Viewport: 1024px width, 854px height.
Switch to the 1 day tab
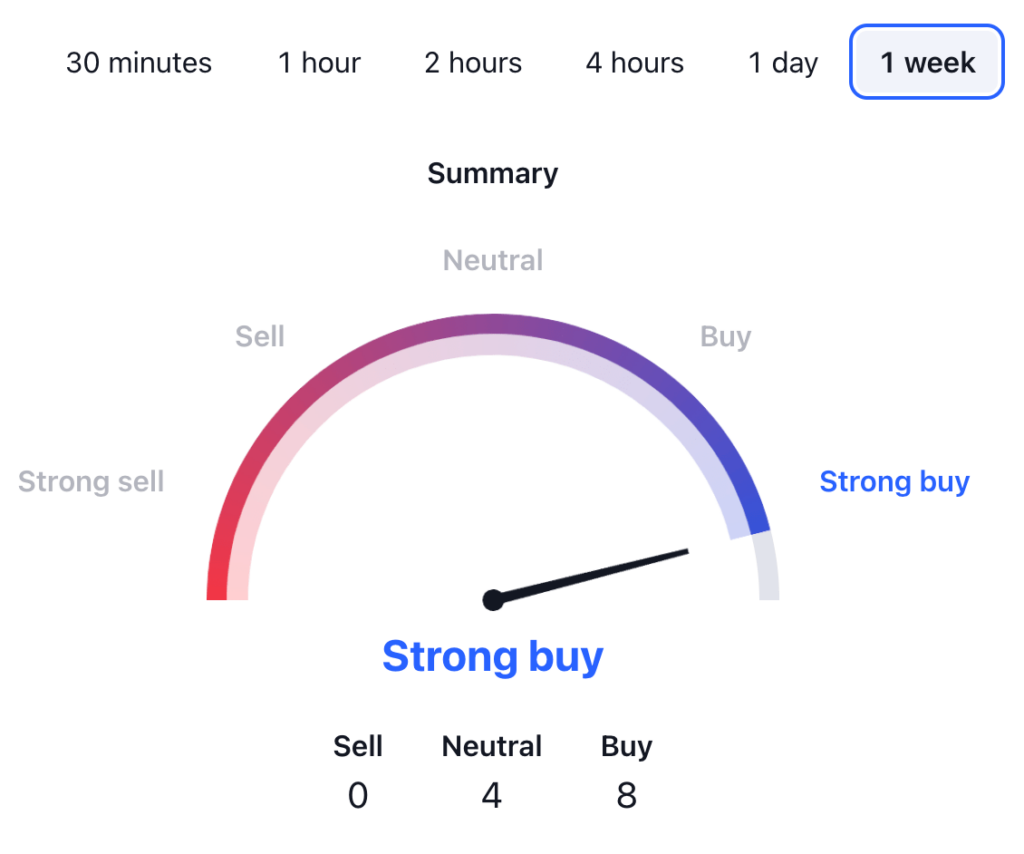point(783,63)
